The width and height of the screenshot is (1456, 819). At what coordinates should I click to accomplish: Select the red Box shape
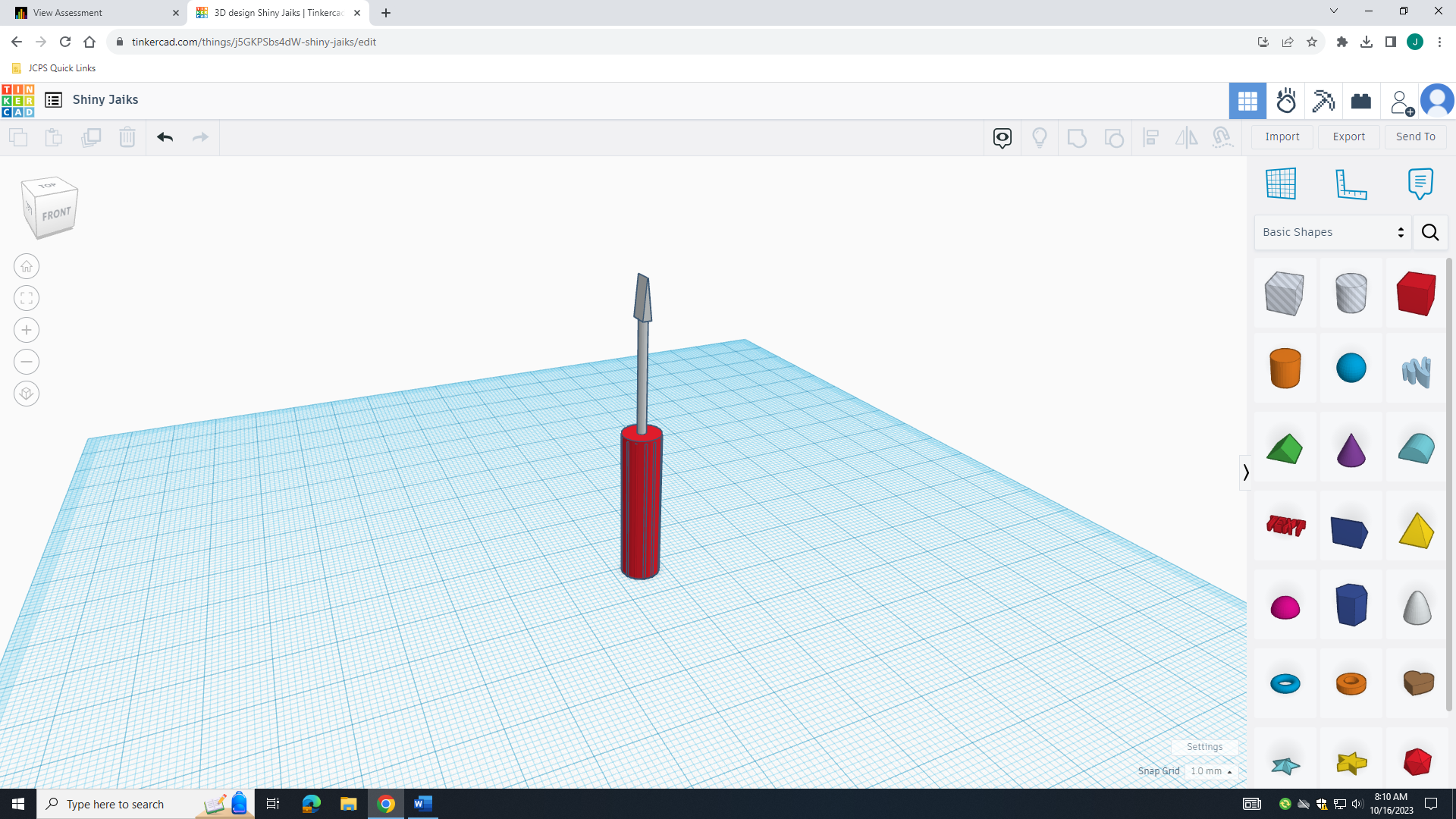coord(1417,293)
